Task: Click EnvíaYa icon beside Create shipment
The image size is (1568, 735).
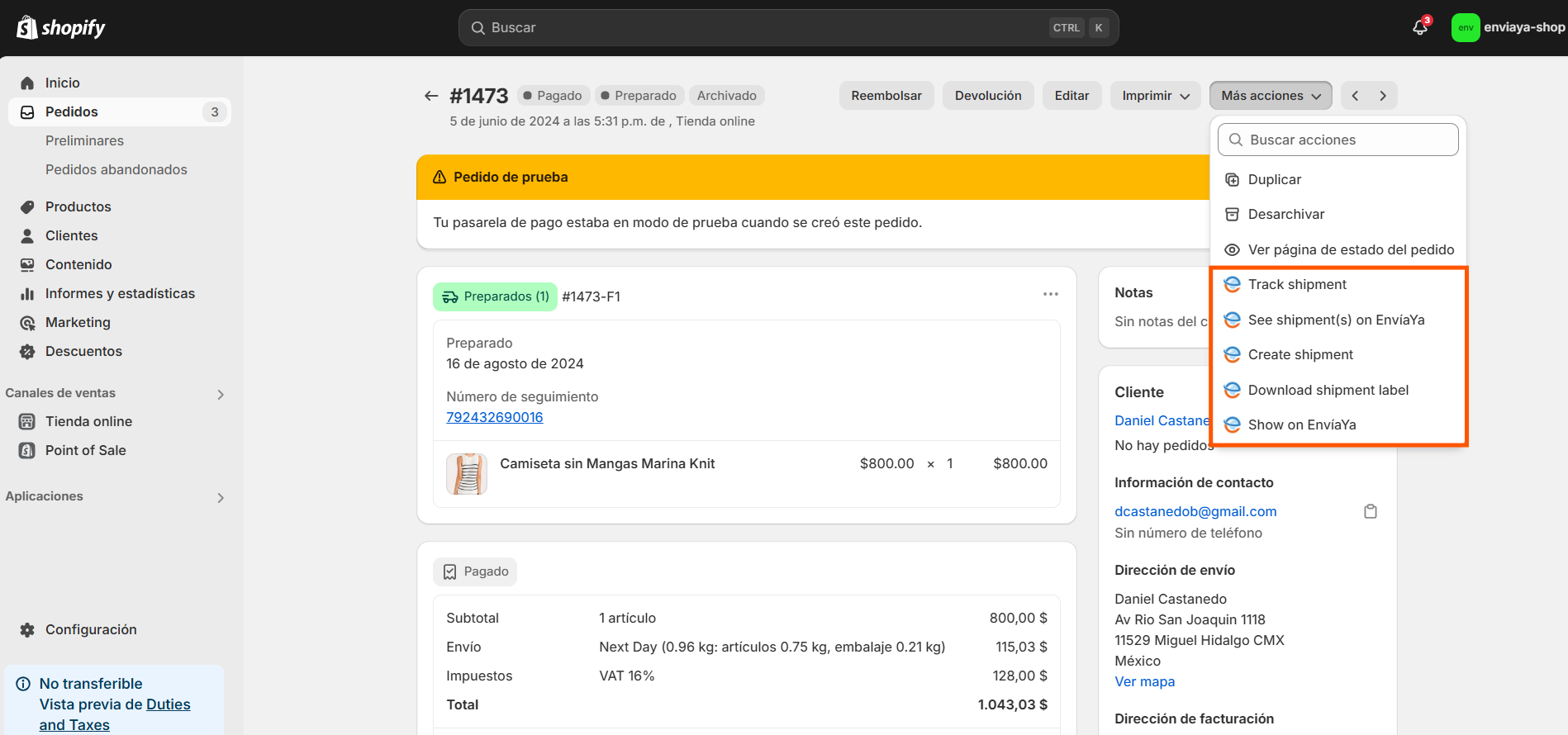Action: tap(1232, 354)
